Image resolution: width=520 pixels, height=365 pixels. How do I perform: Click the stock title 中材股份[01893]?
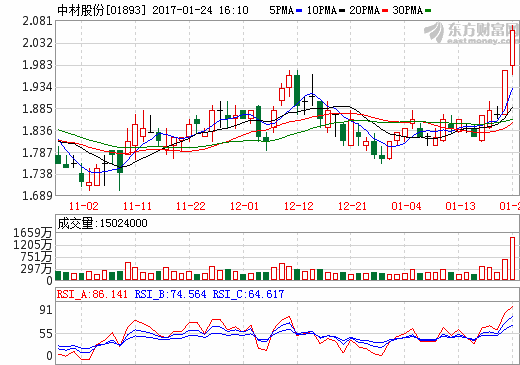pos(102,10)
